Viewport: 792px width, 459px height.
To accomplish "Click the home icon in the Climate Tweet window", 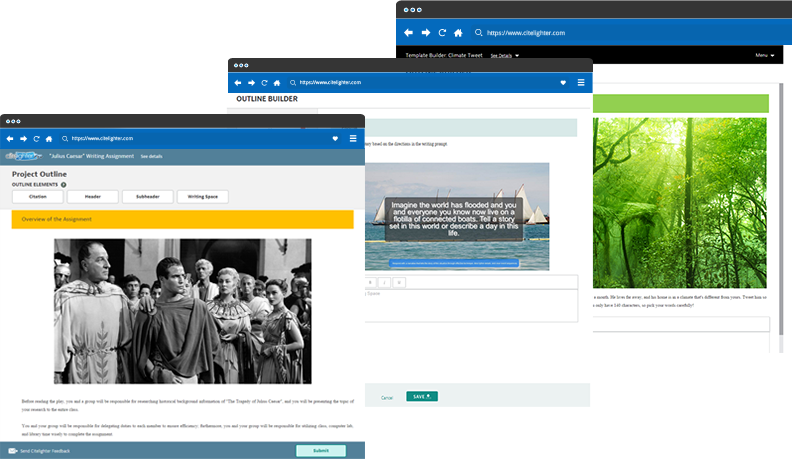I will click(x=457, y=33).
